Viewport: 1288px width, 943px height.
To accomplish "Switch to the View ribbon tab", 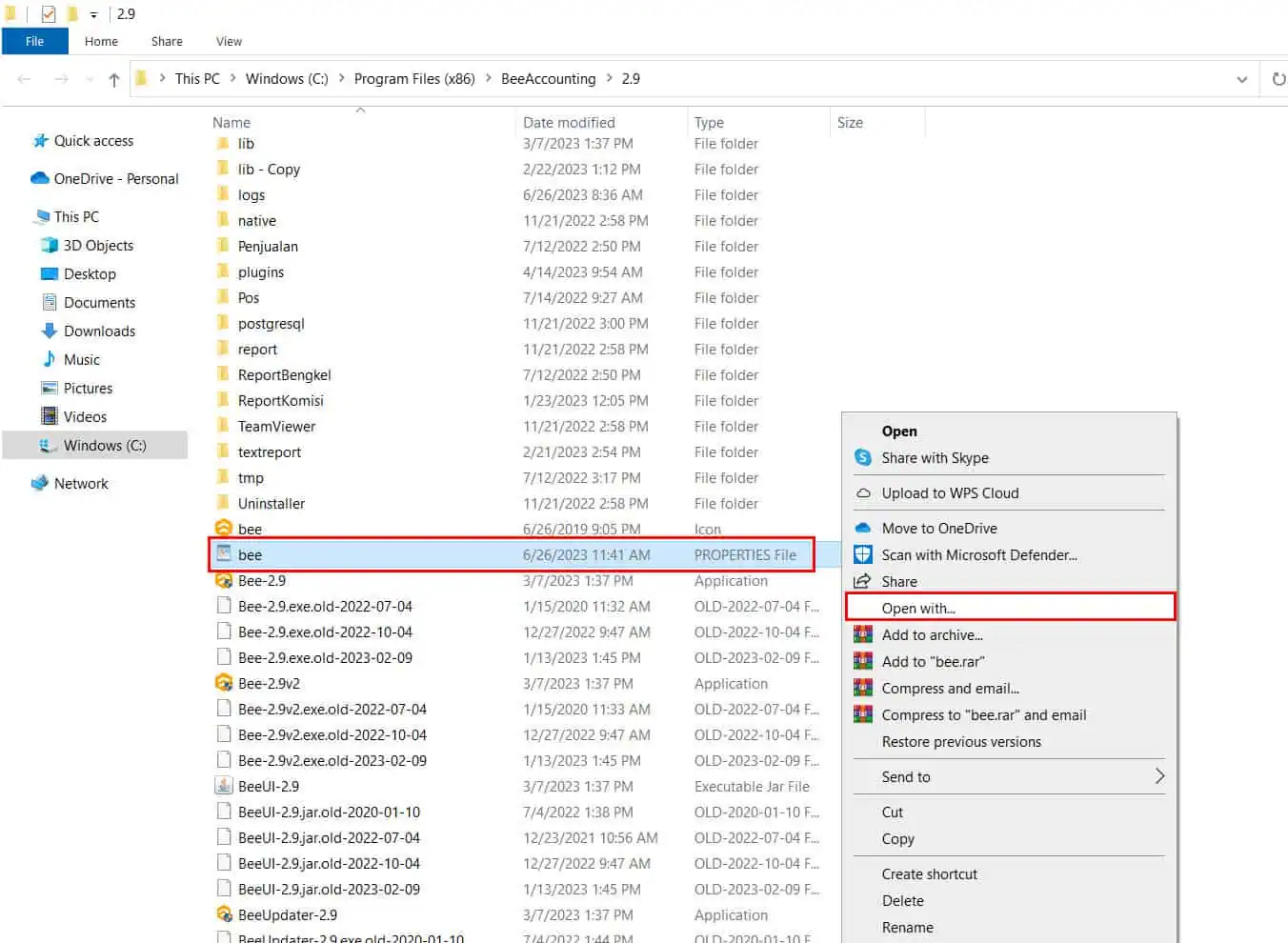I will [229, 41].
